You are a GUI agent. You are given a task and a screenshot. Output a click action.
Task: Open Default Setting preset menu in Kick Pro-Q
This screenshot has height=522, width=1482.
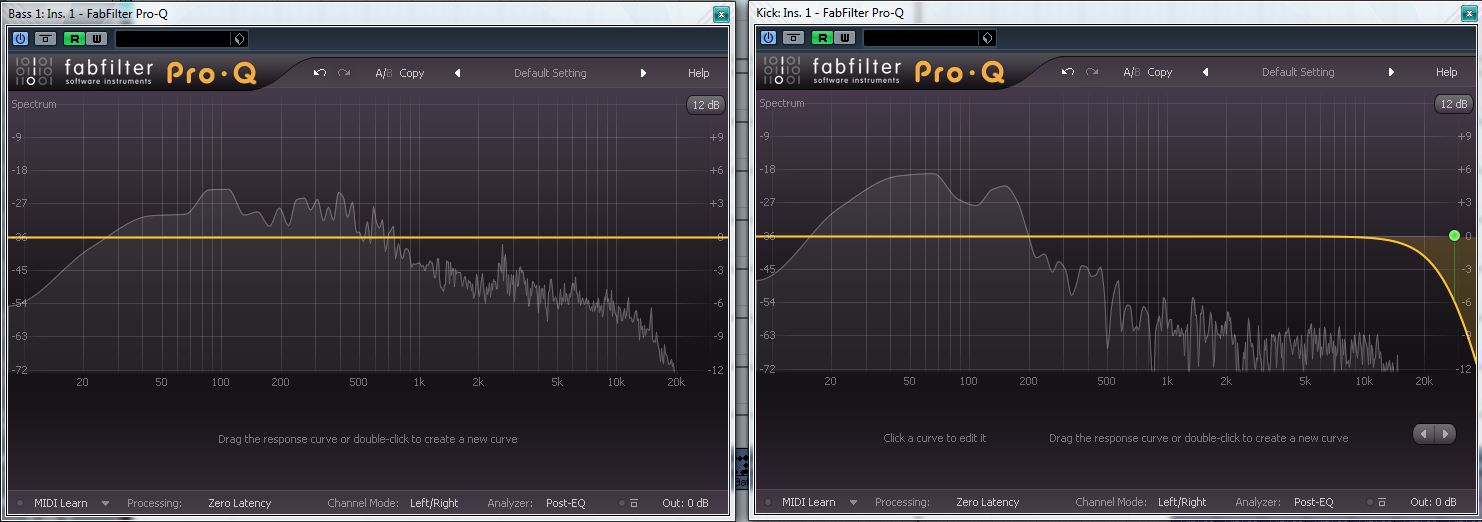point(1298,72)
